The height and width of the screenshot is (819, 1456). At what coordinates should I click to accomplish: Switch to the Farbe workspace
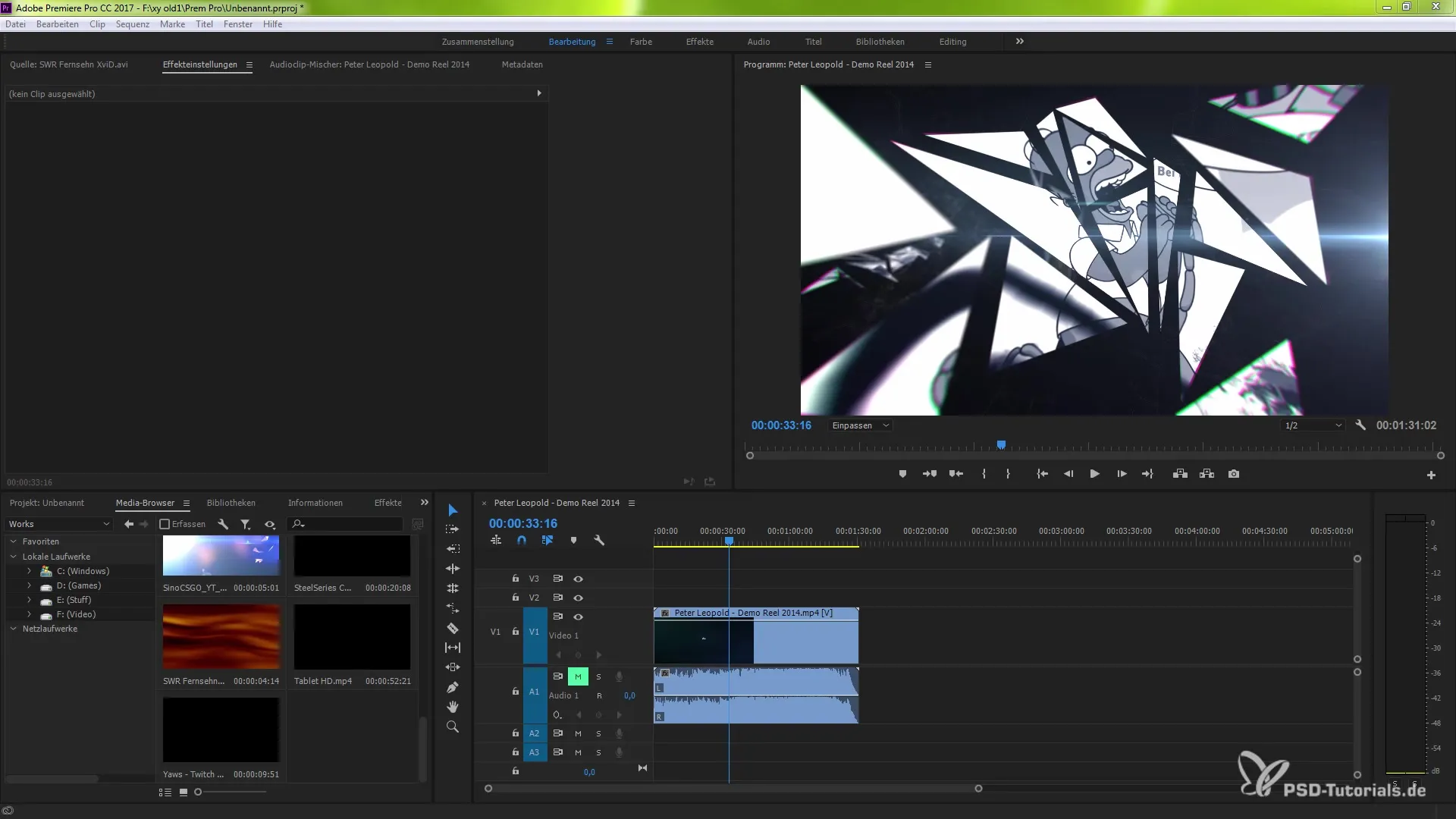[641, 42]
